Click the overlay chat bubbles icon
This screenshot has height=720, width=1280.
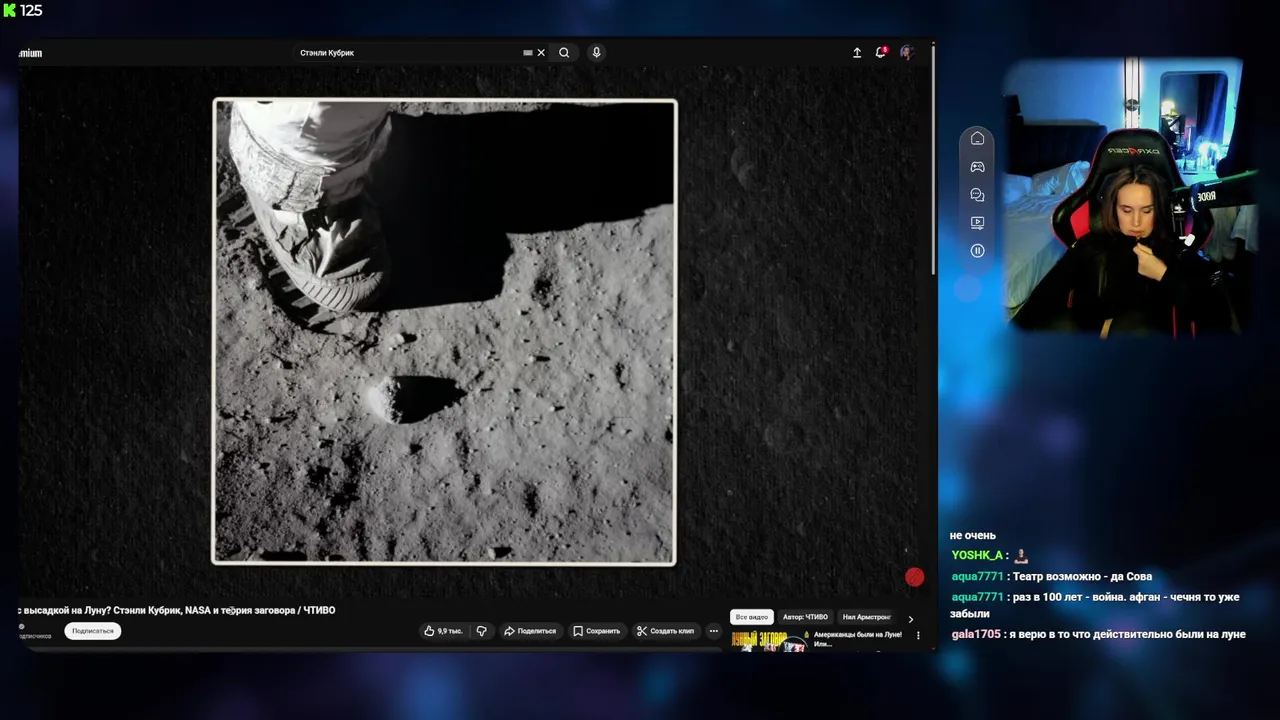(x=978, y=195)
